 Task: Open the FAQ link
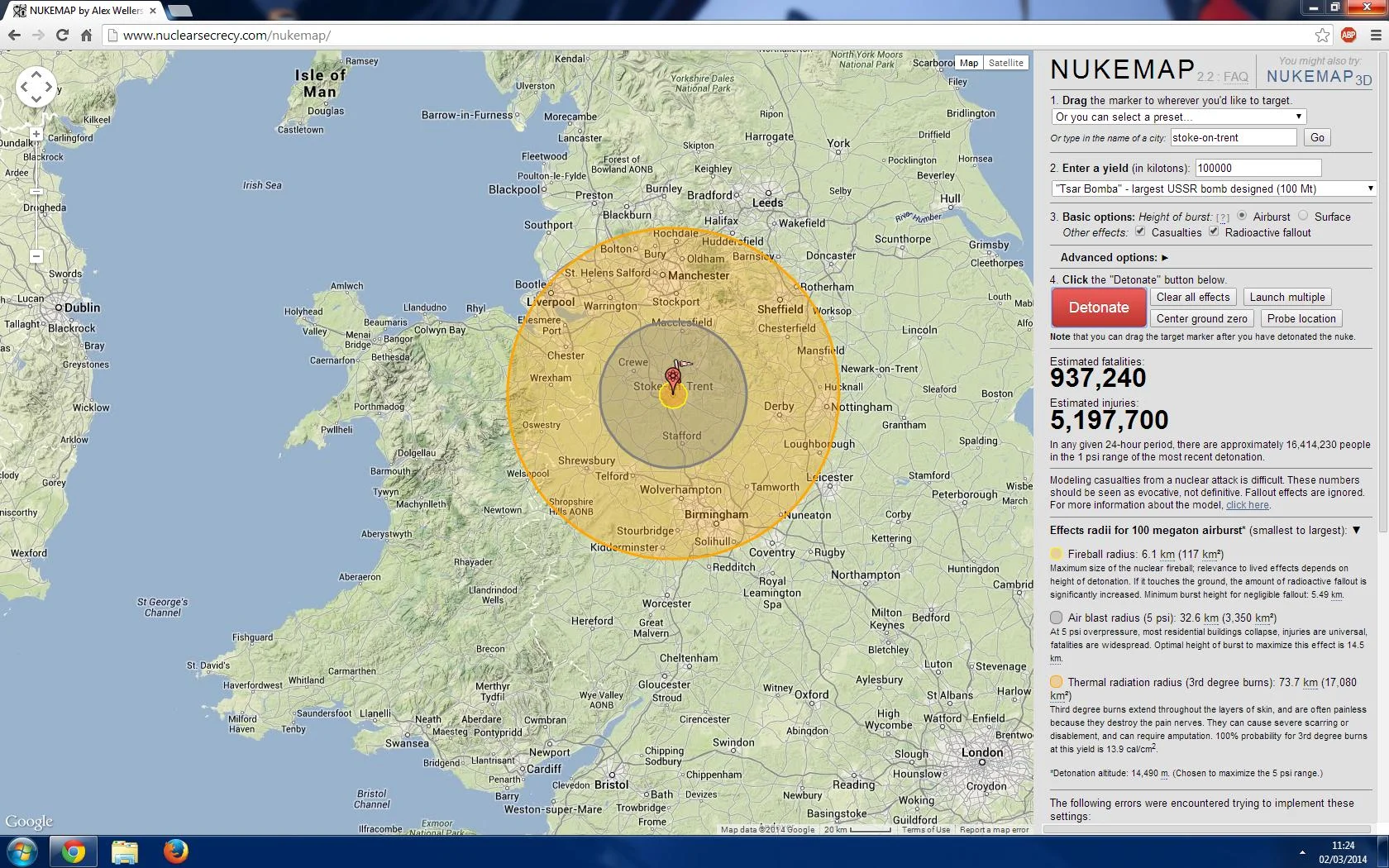pos(1235,77)
